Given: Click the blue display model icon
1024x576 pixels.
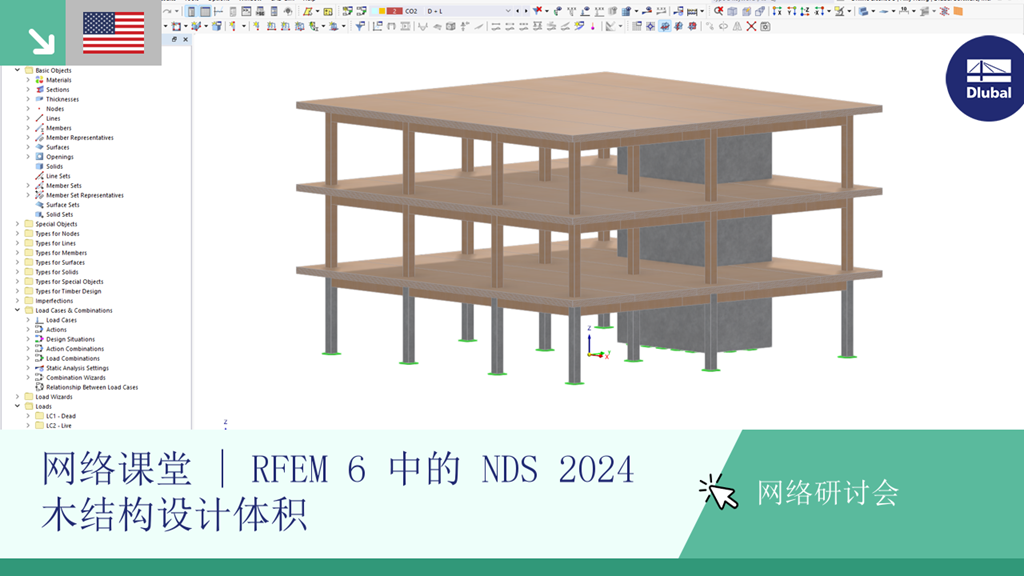Looking at the screenshot, I should [x=863, y=11].
